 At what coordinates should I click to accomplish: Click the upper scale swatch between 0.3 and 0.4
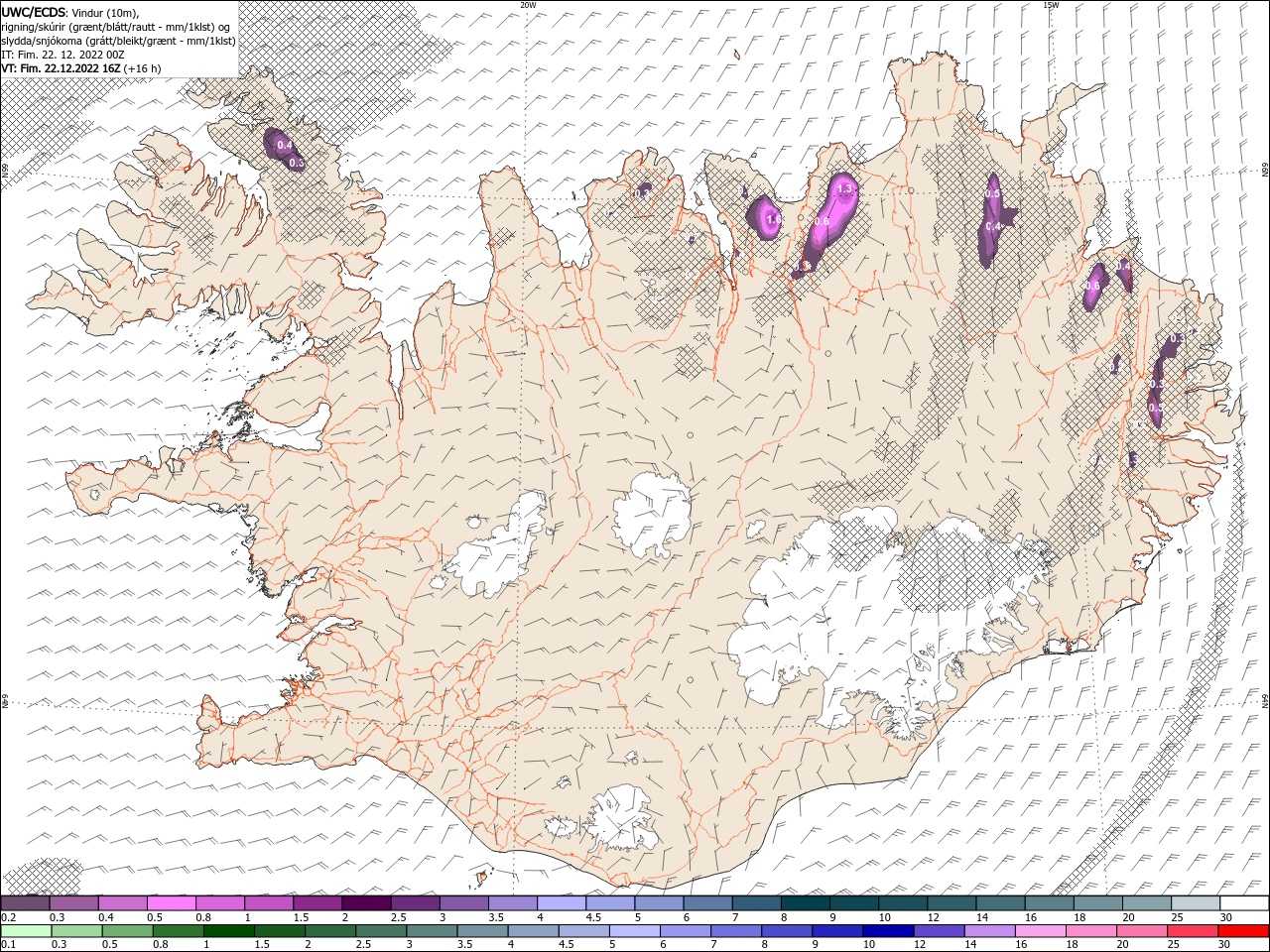[x=73, y=903]
